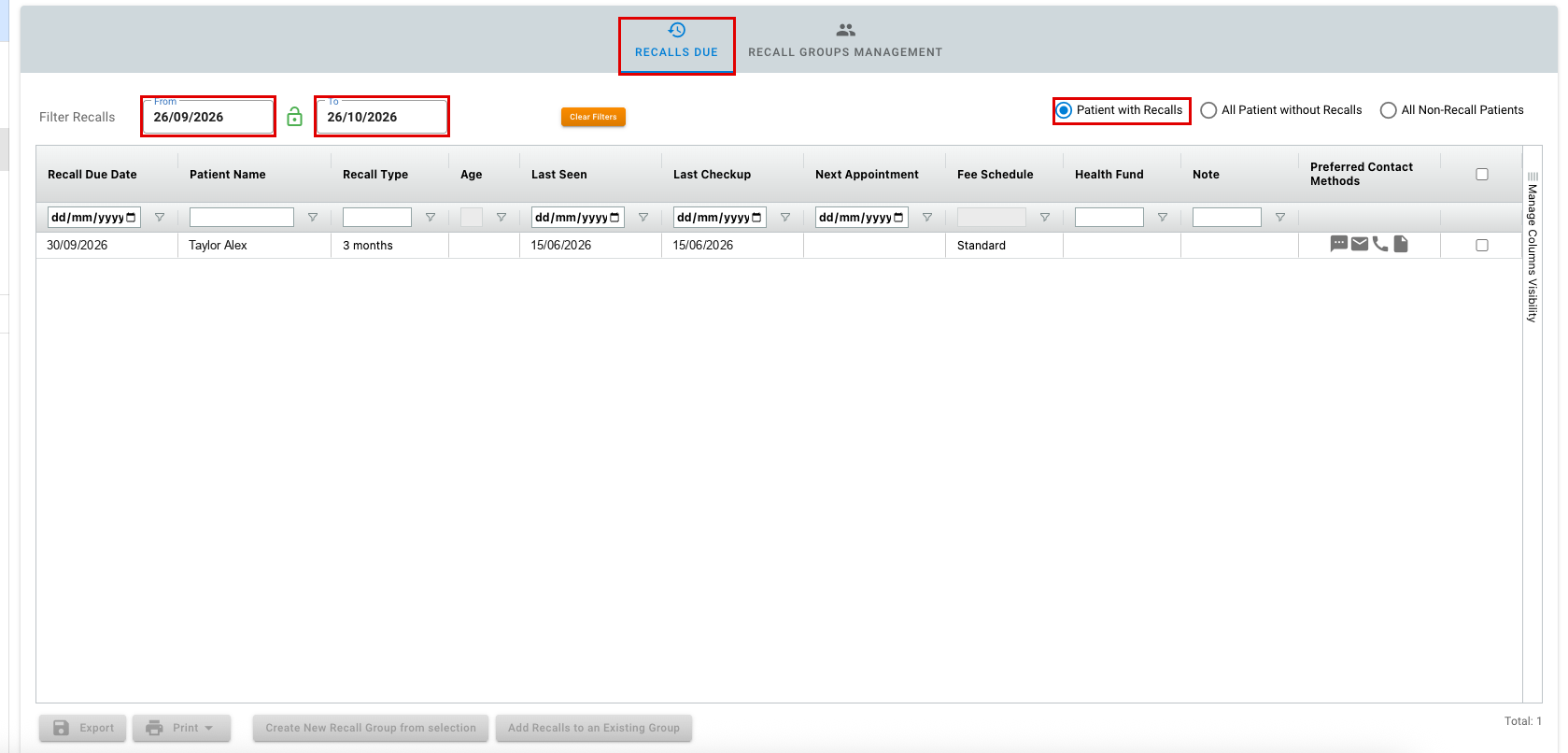Image resolution: width=1568 pixels, height=753 pixels.
Task: Click the Last Checkup header label
Action: (x=713, y=175)
